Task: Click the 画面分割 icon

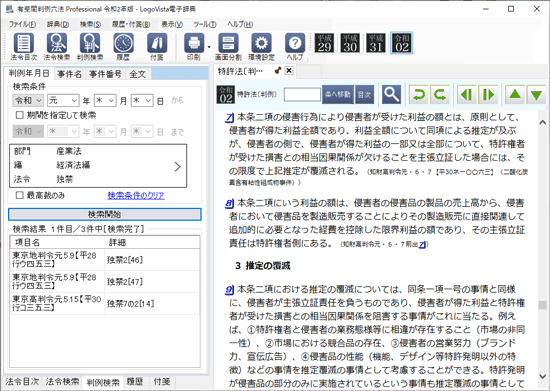Action: 228,47
